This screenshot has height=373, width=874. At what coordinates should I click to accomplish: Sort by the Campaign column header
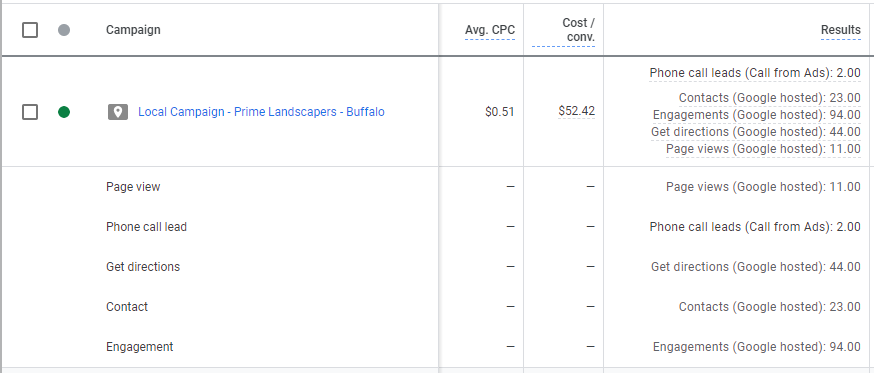(x=133, y=30)
